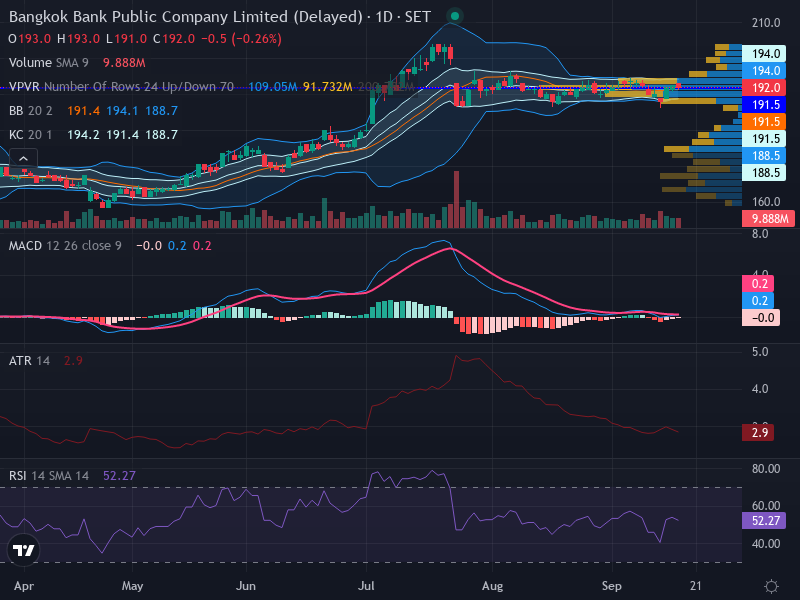Click Bangkok Bank Public Company Limited title
This screenshot has width=800, height=600.
(x=186, y=17)
